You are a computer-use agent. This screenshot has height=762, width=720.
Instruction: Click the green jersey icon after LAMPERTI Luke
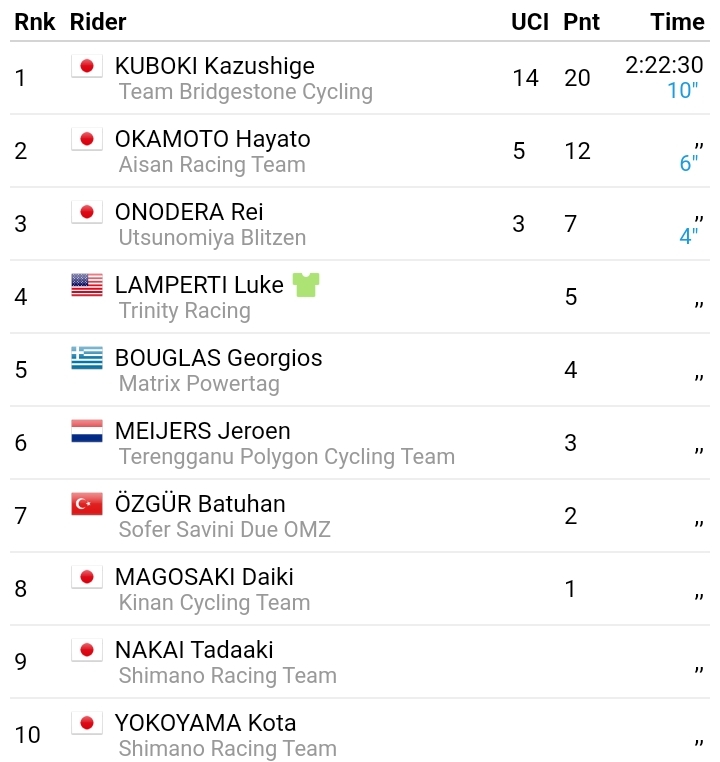pyautogui.click(x=306, y=285)
